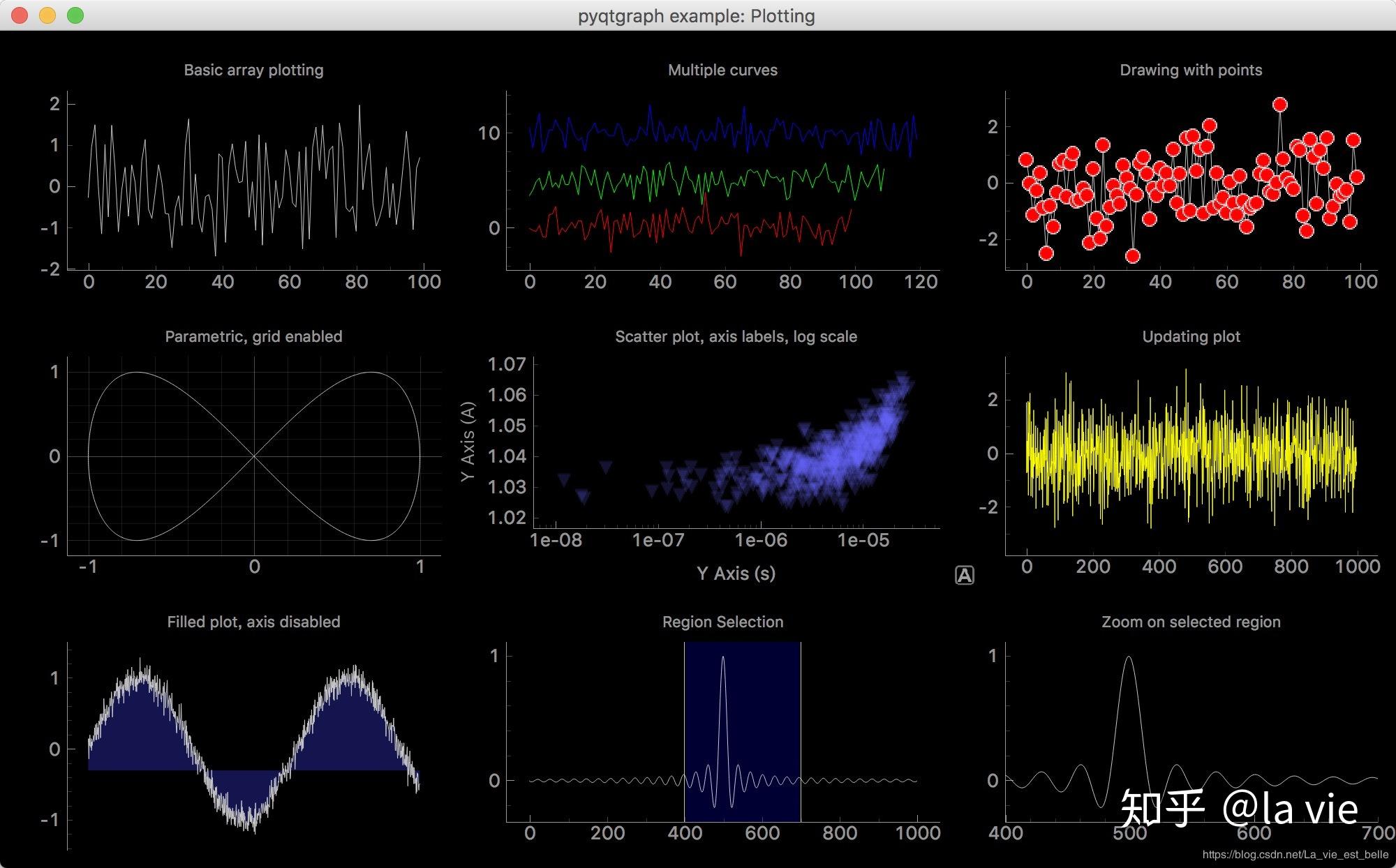
Task: Click the 'Region Selection' plot title
Action: (x=722, y=622)
